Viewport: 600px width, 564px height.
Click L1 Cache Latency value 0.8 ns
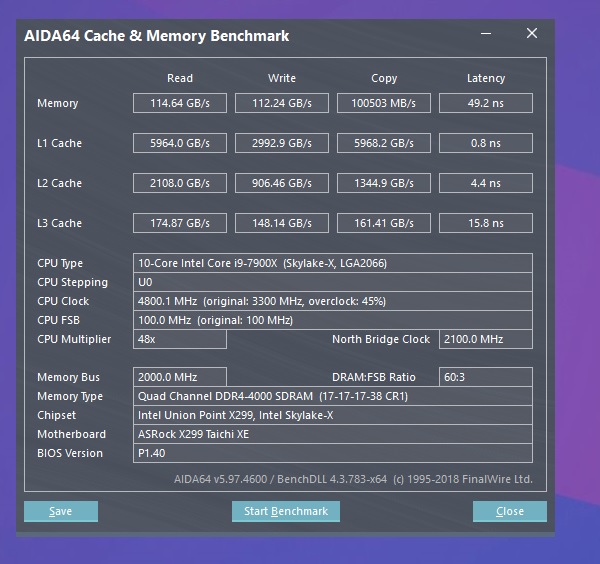click(x=486, y=143)
